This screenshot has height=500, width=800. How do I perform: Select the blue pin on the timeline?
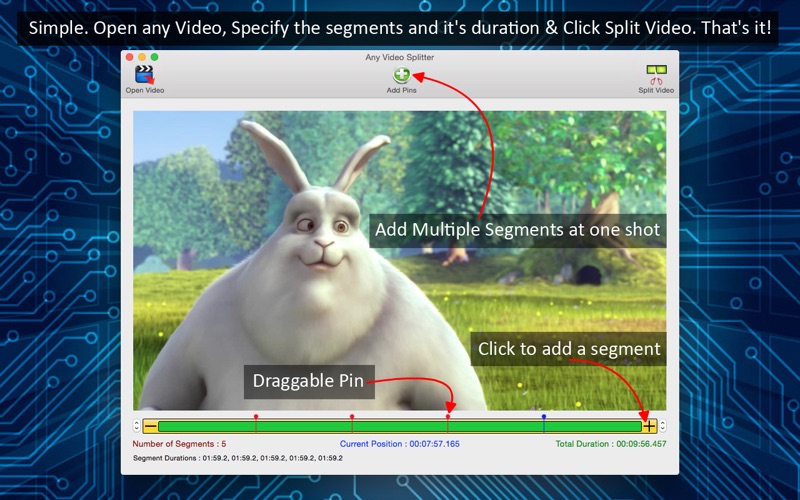pyautogui.click(x=544, y=417)
